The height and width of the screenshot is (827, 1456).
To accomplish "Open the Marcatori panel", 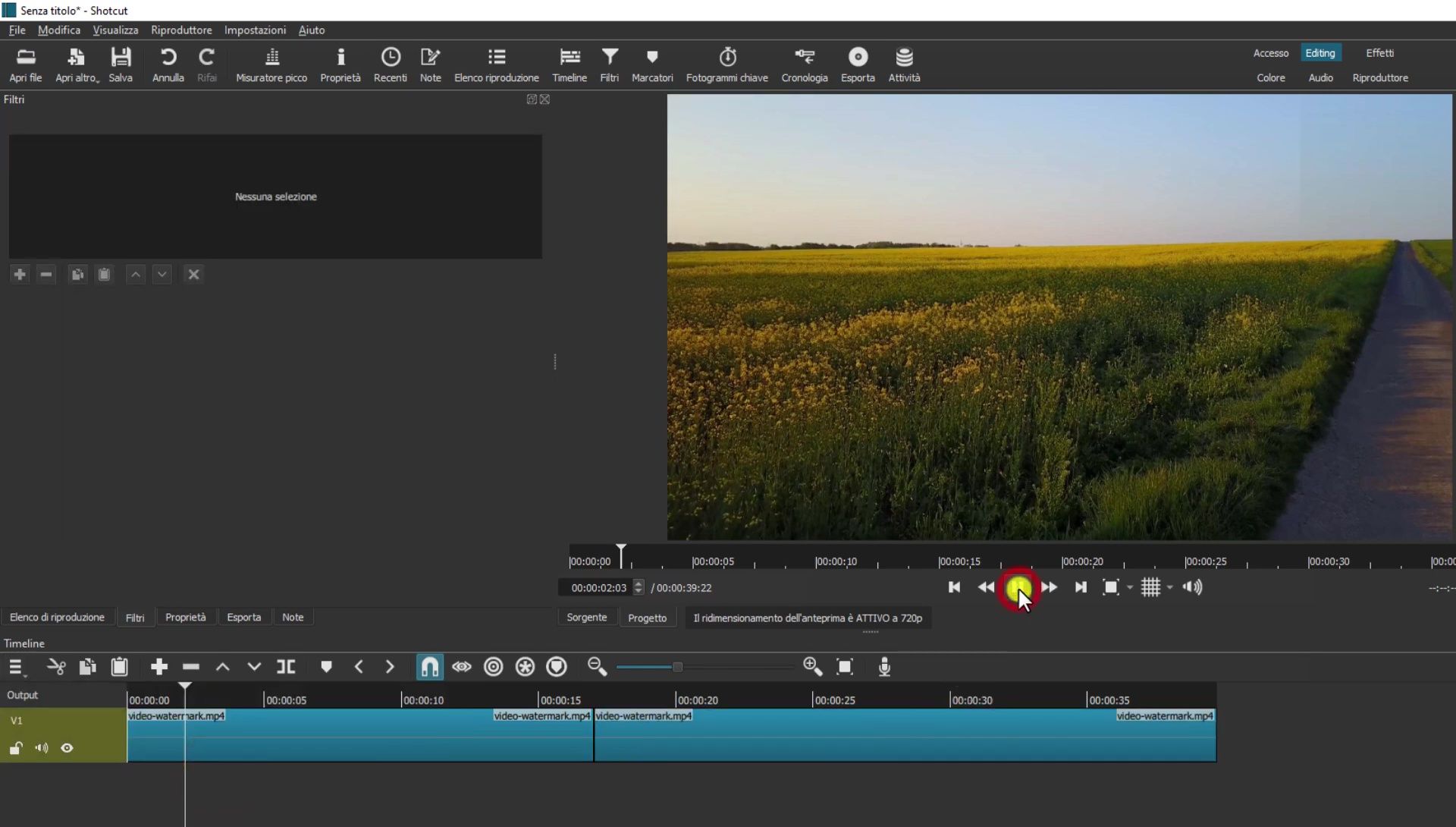I will (x=652, y=65).
